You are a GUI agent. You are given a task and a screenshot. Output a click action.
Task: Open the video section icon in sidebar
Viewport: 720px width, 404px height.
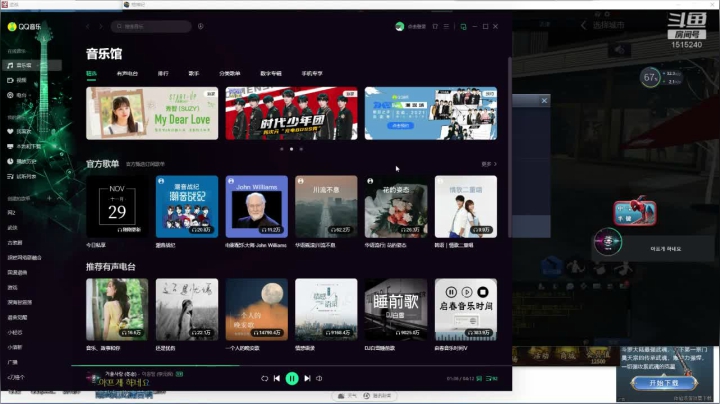click(x=10, y=80)
